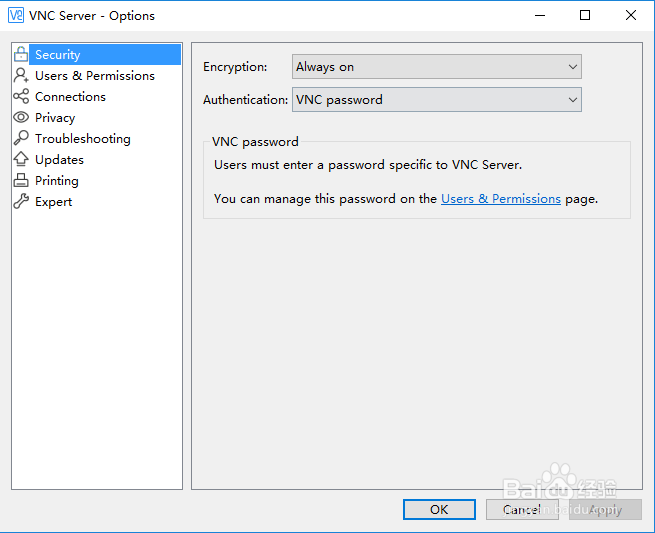Go to the Expert page label

pyautogui.click(x=53, y=202)
